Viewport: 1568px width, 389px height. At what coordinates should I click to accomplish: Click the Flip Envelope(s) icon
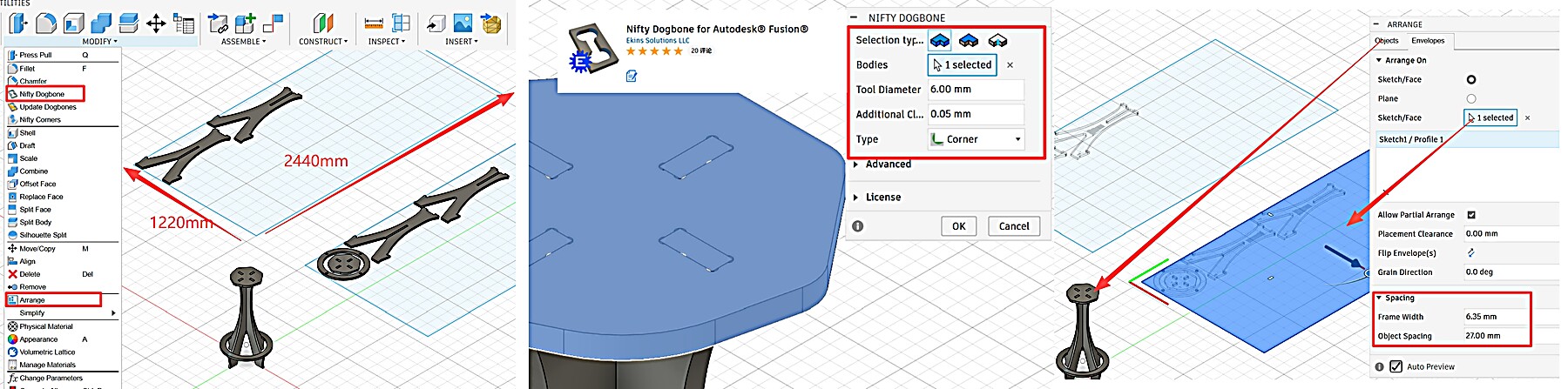pyautogui.click(x=1471, y=252)
